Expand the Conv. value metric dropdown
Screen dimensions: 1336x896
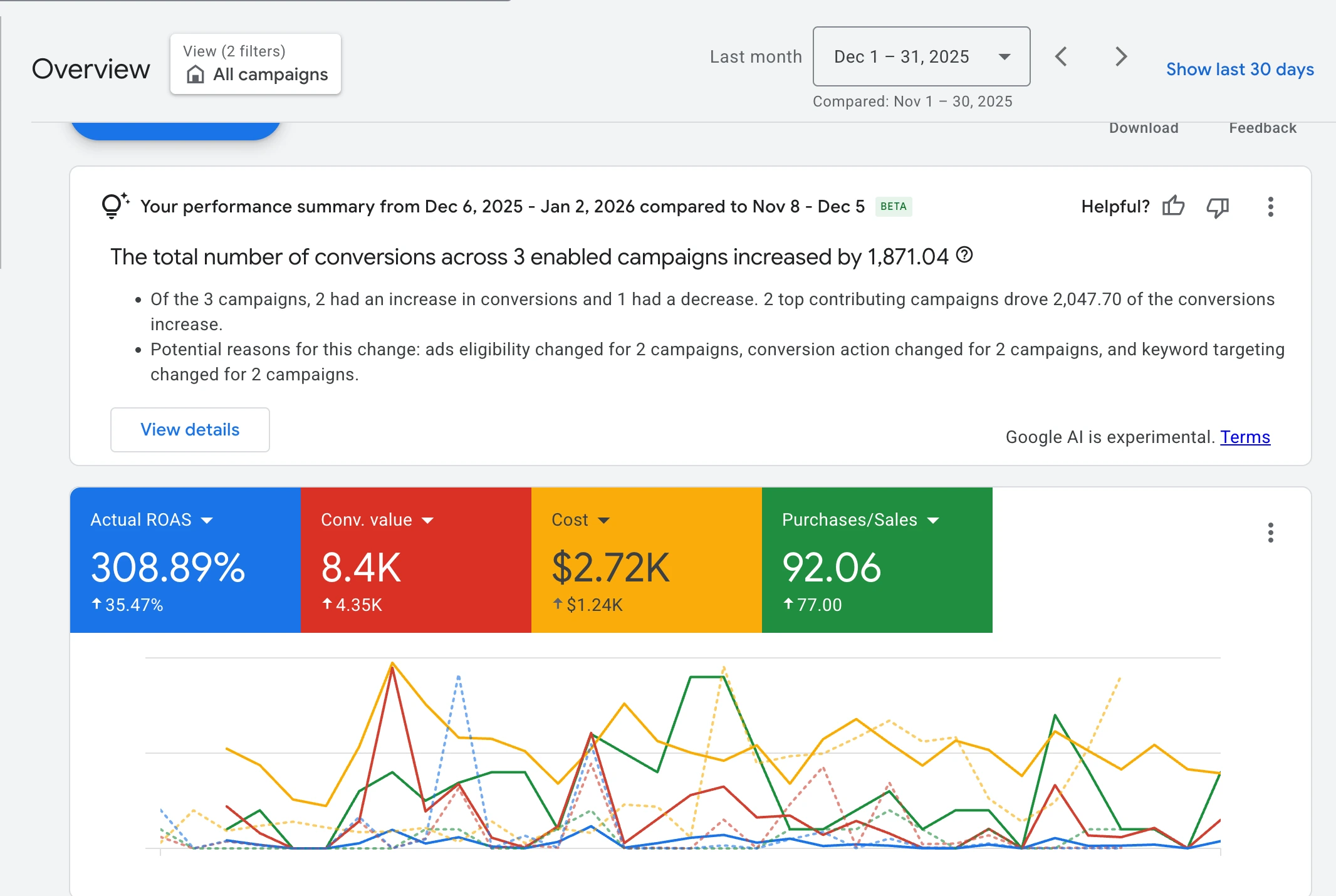point(428,520)
